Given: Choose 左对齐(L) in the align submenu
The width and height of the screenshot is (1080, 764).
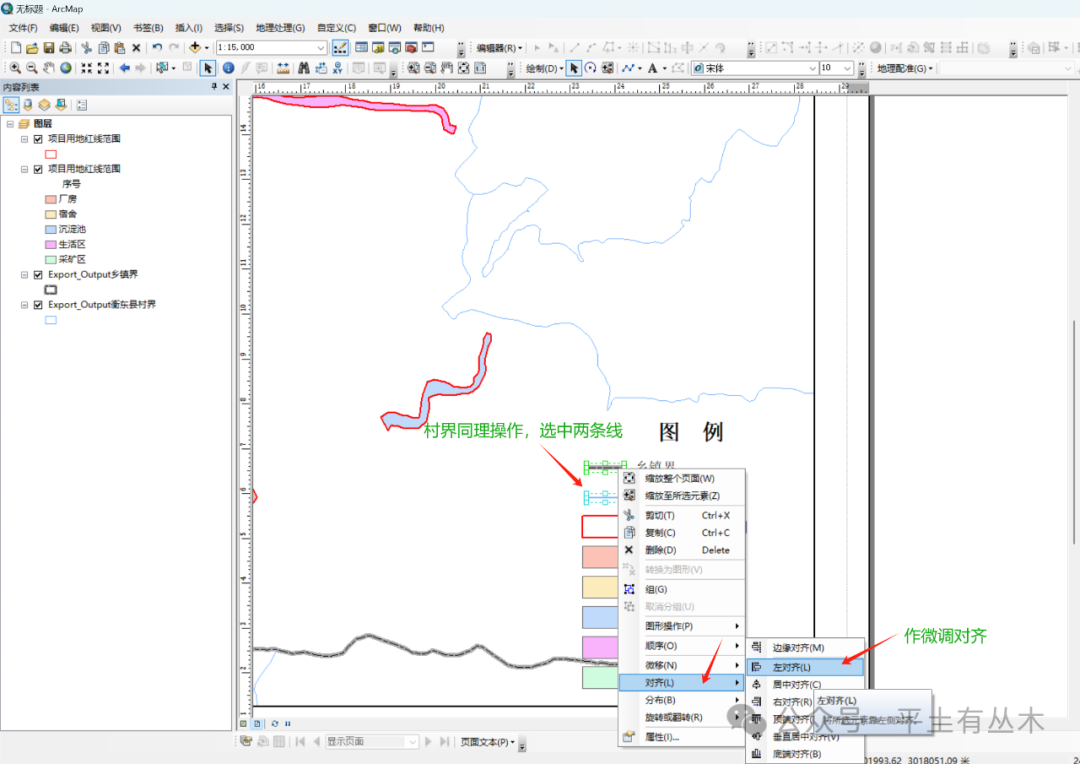Looking at the screenshot, I should [x=804, y=667].
